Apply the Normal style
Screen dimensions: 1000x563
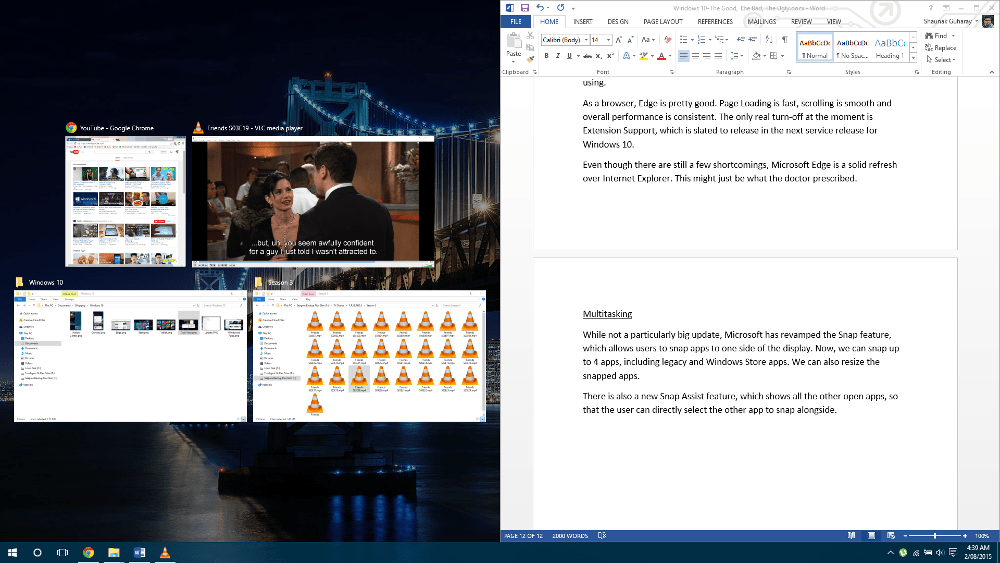tap(814, 48)
